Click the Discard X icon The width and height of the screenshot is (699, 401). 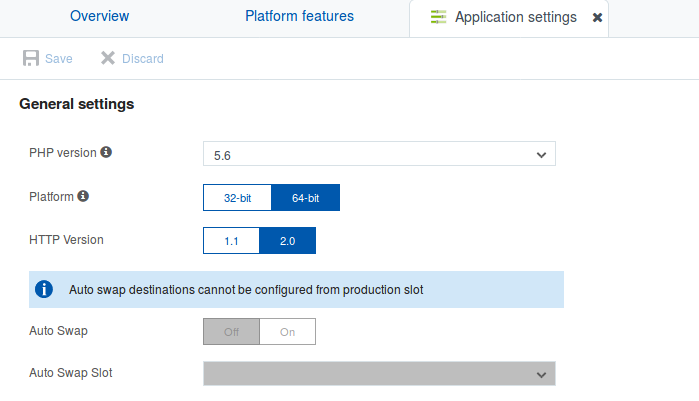pos(108,58)
